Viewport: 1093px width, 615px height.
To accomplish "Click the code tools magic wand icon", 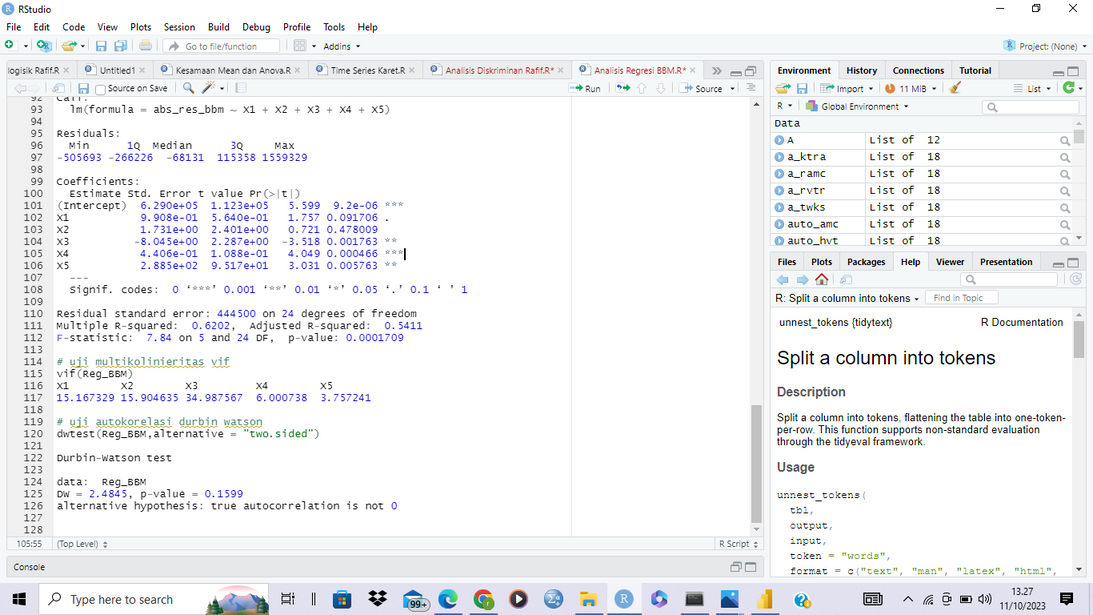I will pyautogui.click(x=210, y=88).
